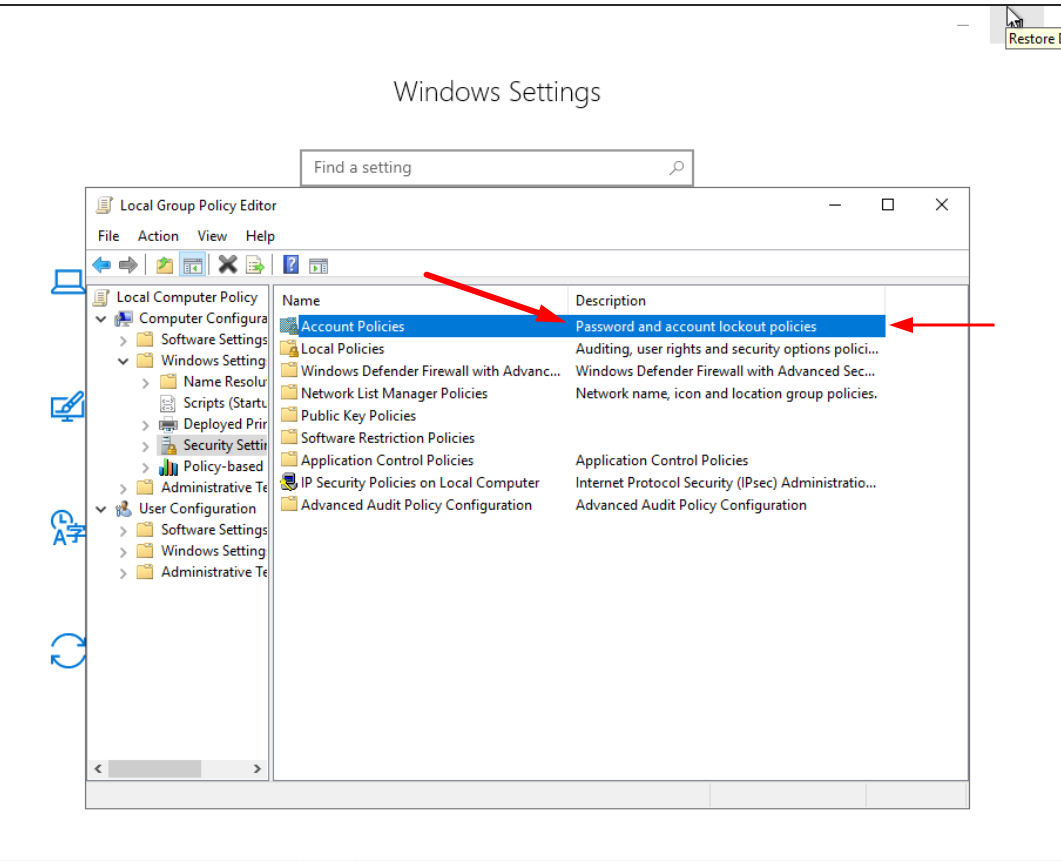The height and width of the screenshot is (861, 1061).
Task: Expand the Name Resolution Policy node
Action: click(146, 382)
